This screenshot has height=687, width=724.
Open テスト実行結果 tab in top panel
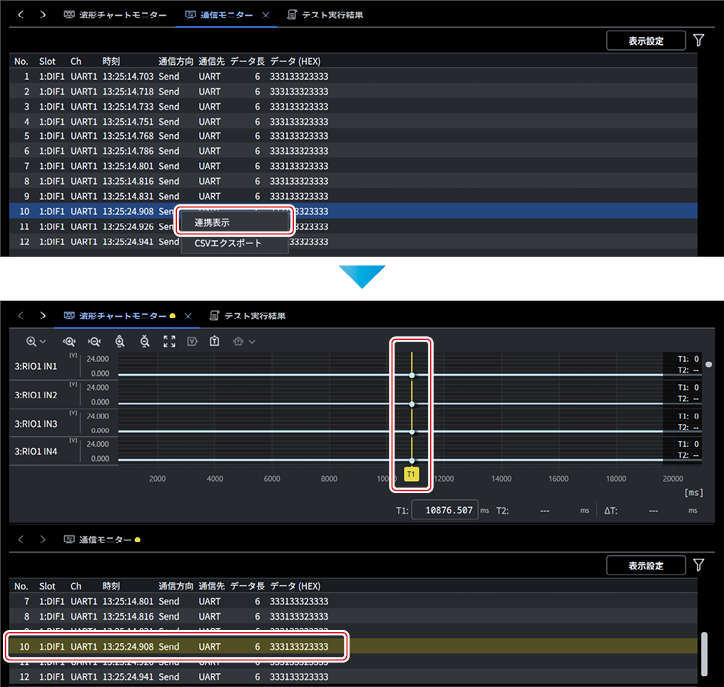[325, 15]
